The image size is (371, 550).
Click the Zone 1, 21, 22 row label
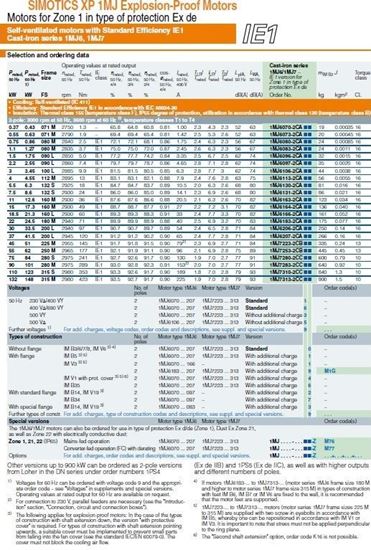click(33, 441)
